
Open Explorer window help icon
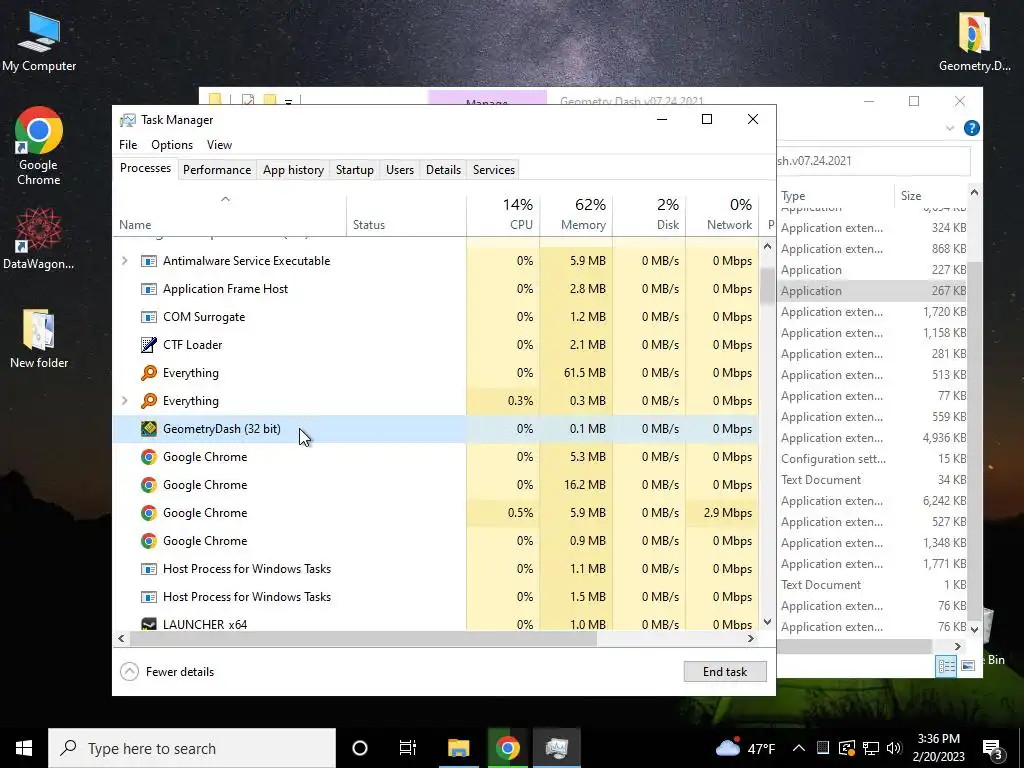pyautogui.click(x=971, y=128)
